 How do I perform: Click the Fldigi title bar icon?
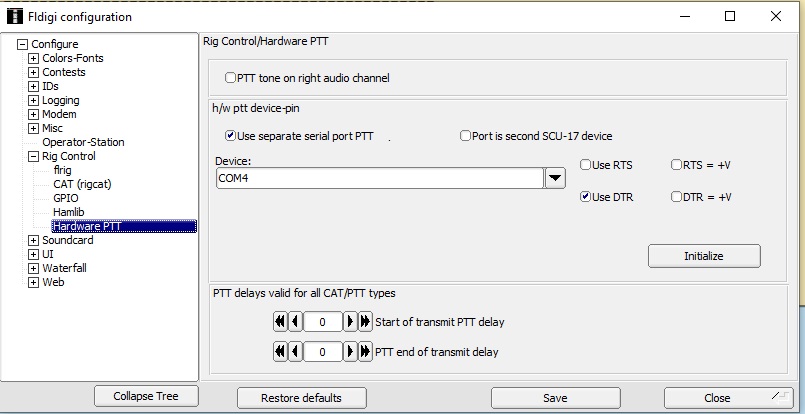coord(13,16)
